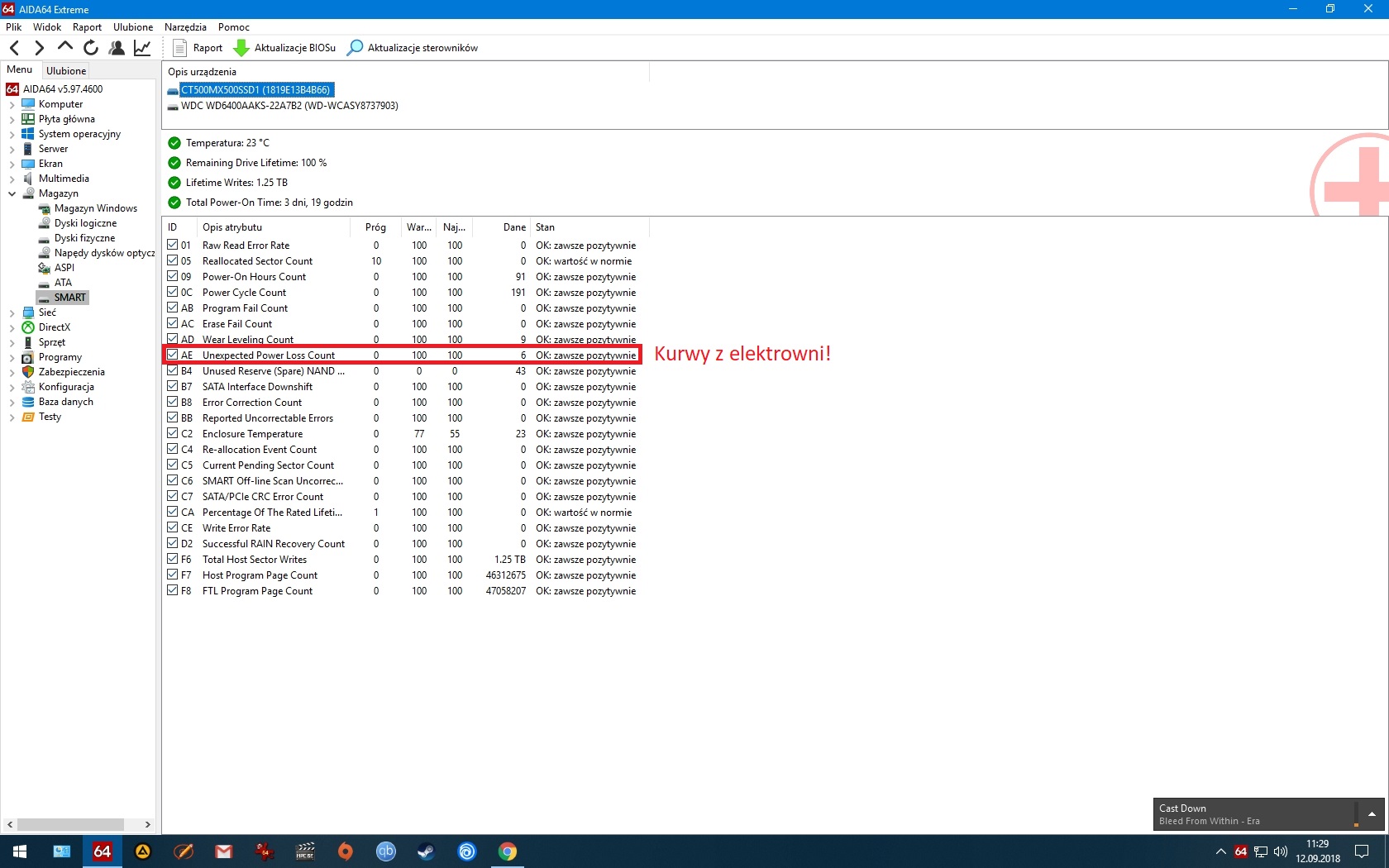Toggle the Power-On Hours Count checkbox
Image resolution: width=1389 pixels, height=868 pixels.
[173, 276]
